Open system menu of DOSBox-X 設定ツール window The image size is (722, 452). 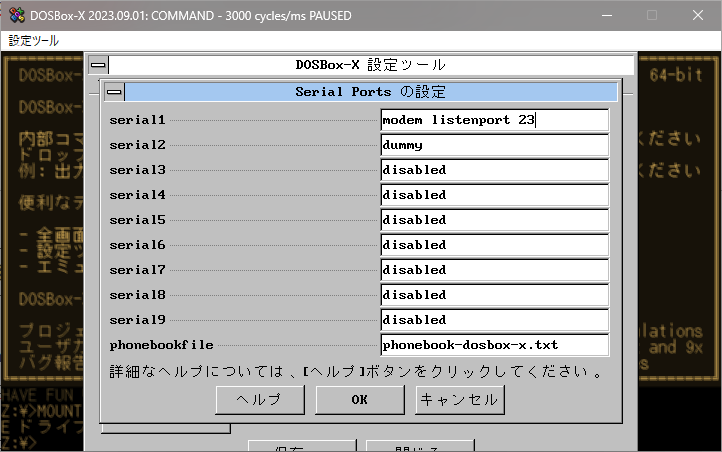[x=98, y=65]
